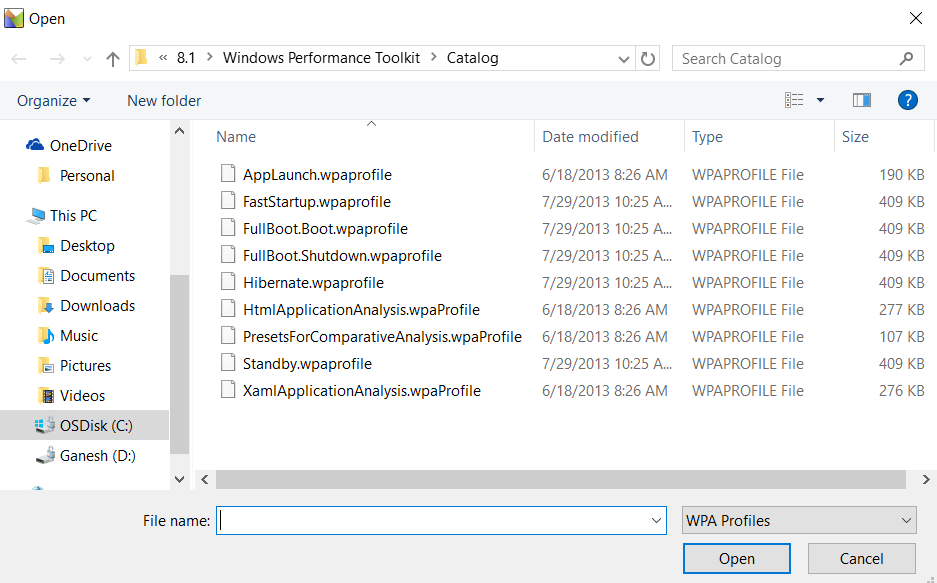Open Videos folder in sidebar
Image resolution: width=937 pixels, height=583 pixels.
82,395
